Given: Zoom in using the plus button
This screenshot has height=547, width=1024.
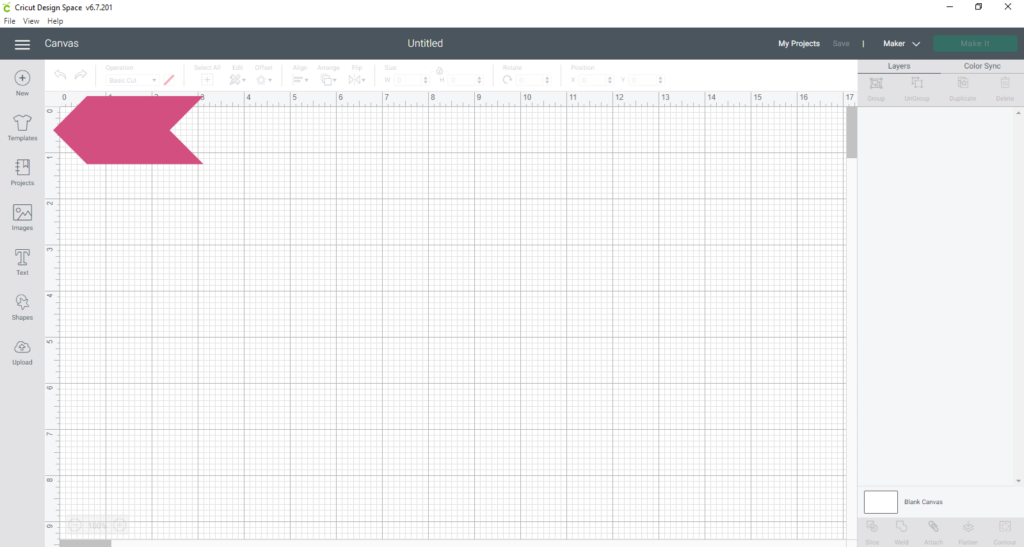Looking at the screenshot, I should [x=120, y=525].
